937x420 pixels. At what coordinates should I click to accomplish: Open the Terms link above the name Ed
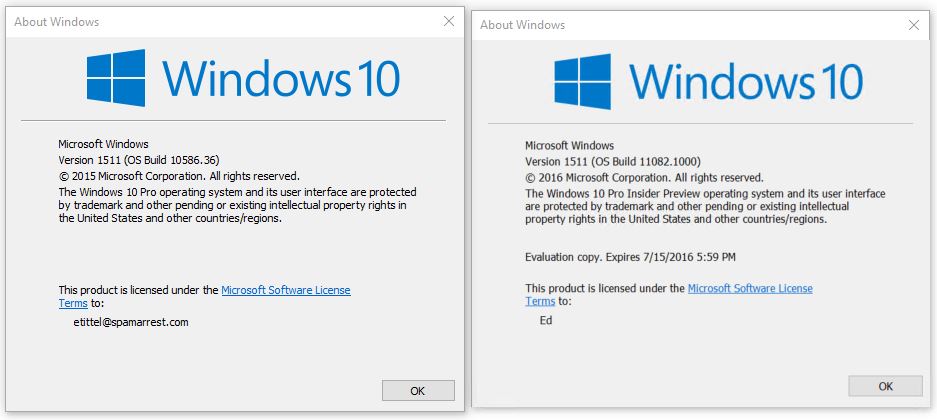(x=540, y=301)
